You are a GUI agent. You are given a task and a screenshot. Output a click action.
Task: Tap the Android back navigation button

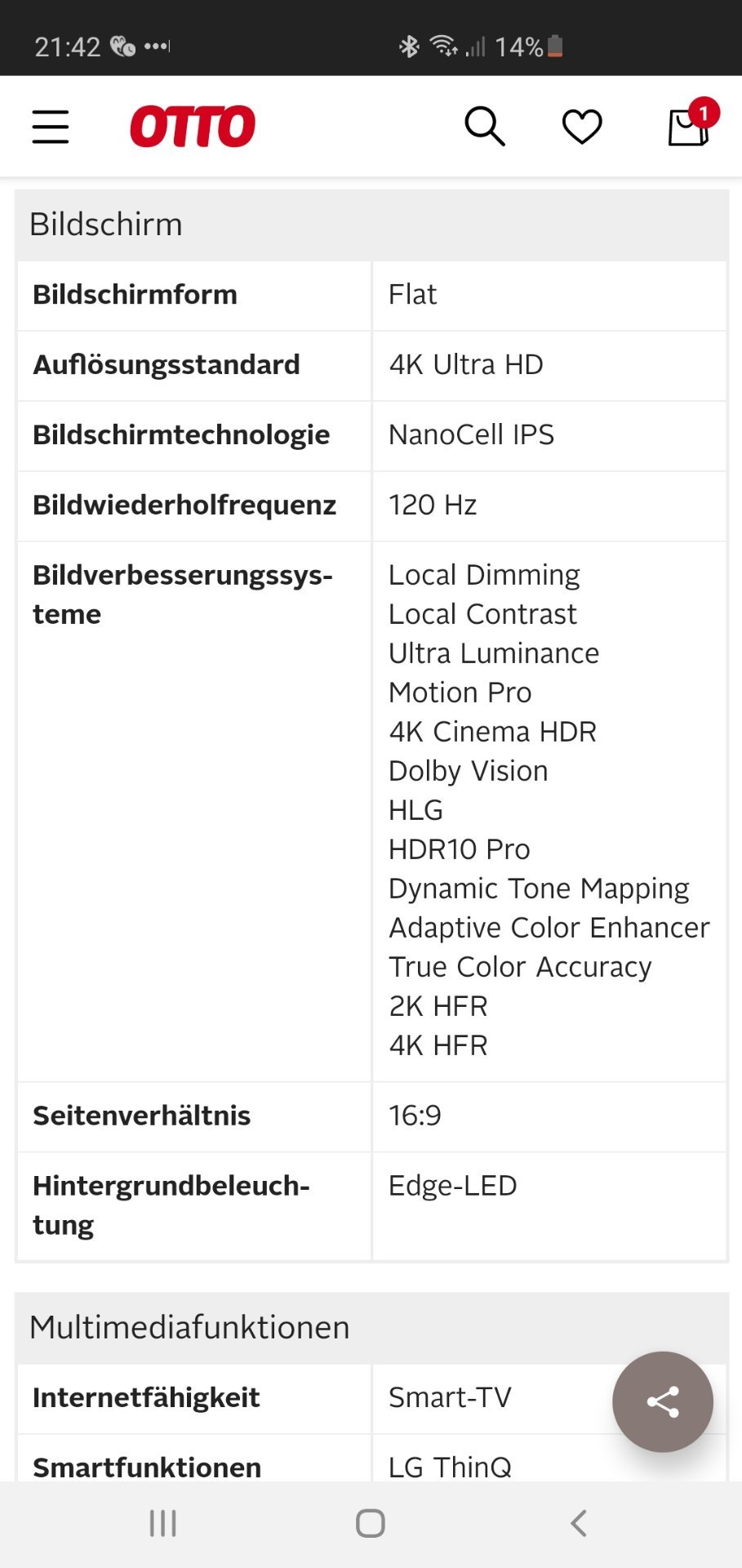pyautogui.click(x=579, y=1523)
